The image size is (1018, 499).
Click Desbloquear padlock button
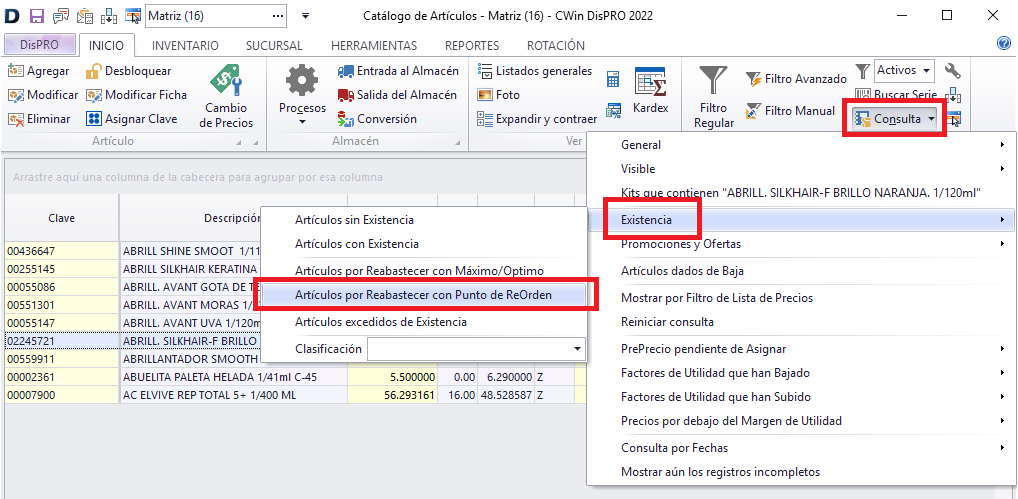point(129,71)
